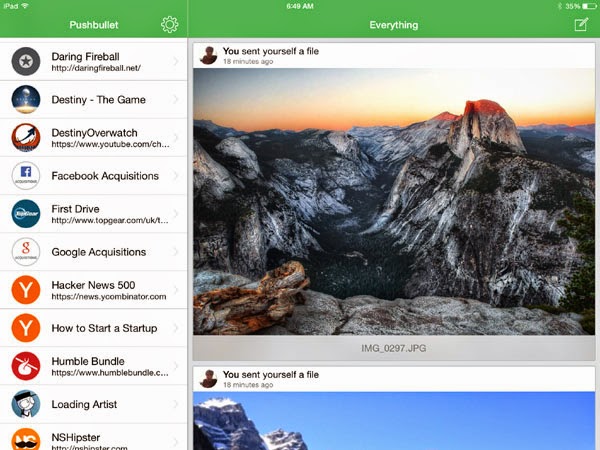Tap the Google Acquisitions channel icon
Screen dimensions: 600x450
tap(26, 252)
